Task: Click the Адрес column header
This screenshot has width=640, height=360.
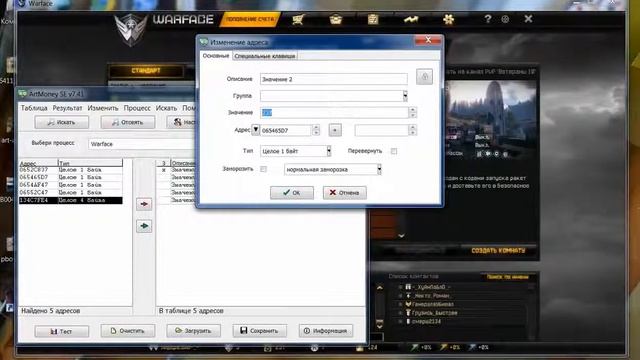Action: pos(38,163)
